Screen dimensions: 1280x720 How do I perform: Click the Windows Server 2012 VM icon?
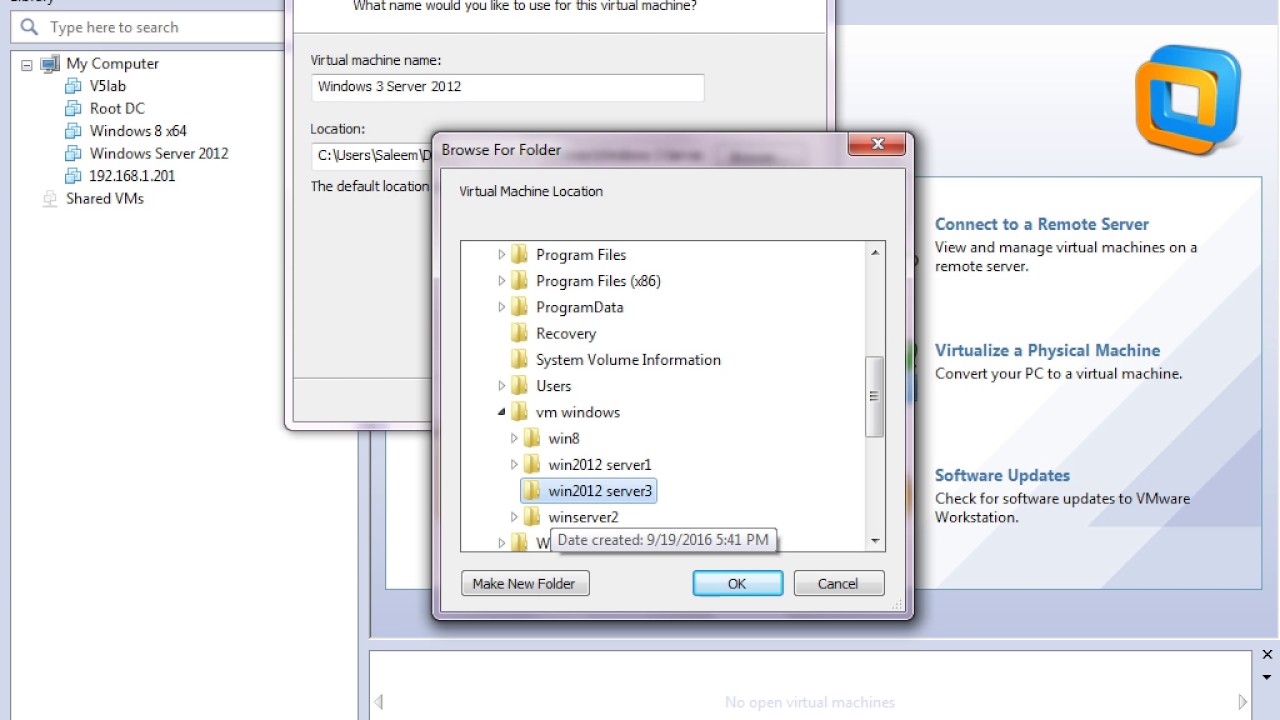click(73, 153)
